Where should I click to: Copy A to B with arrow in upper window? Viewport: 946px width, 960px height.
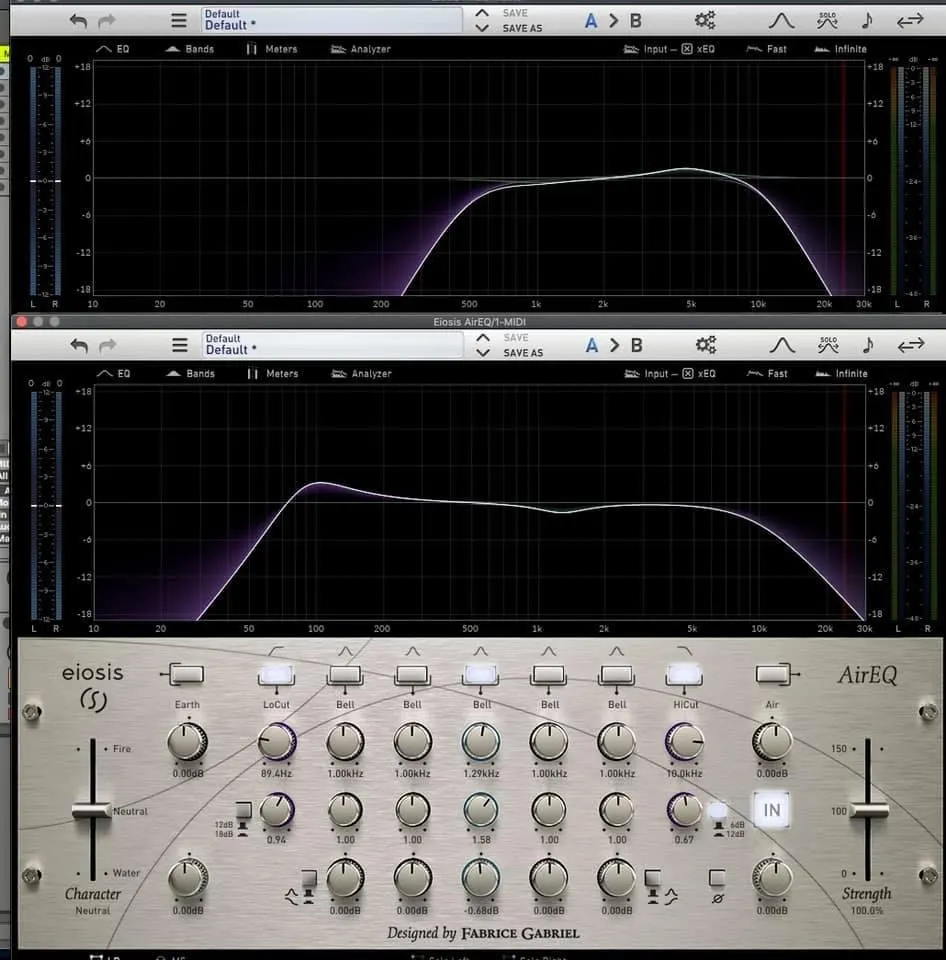click(x=614, y=21)
